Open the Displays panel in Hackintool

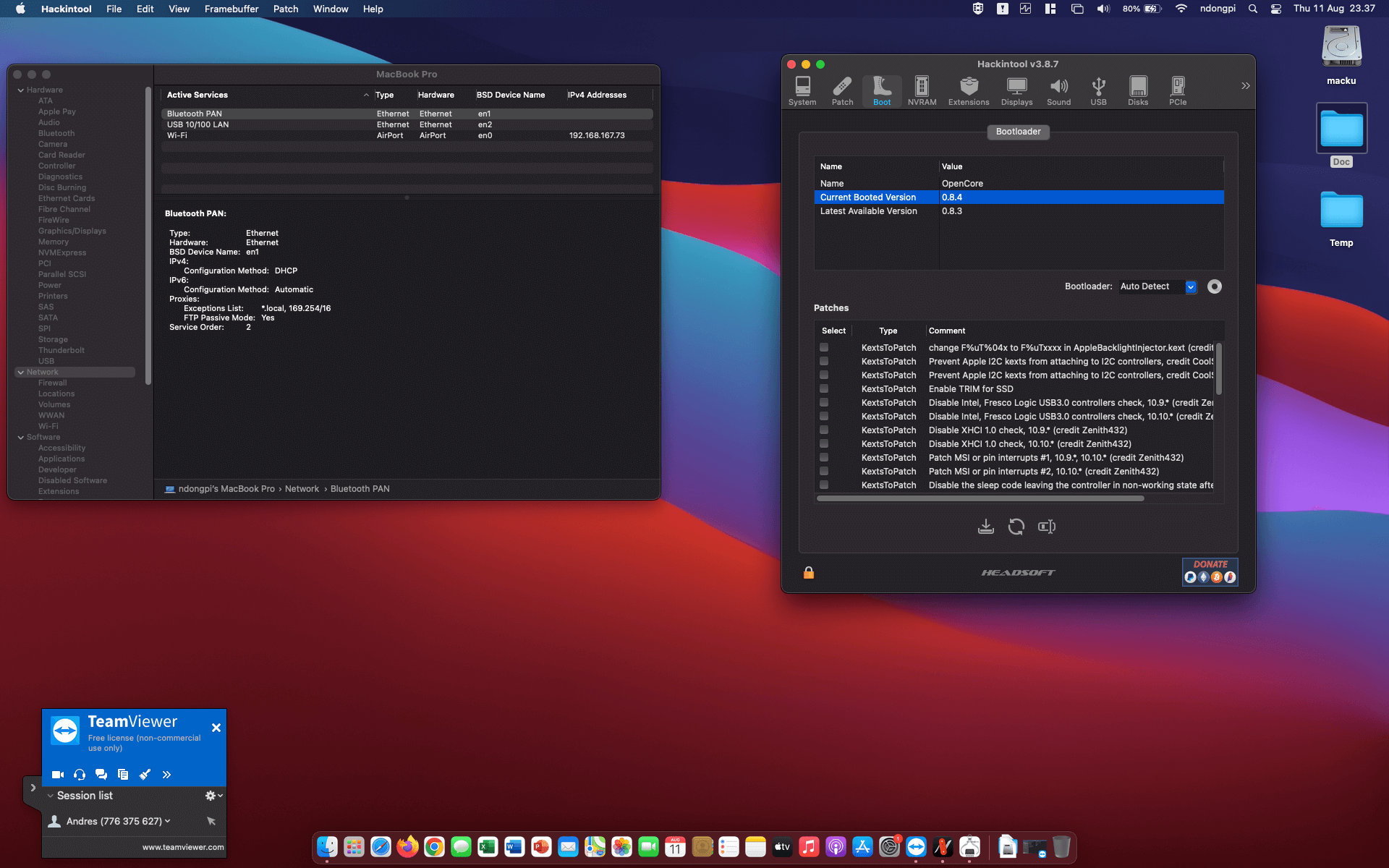[1016, 90]
